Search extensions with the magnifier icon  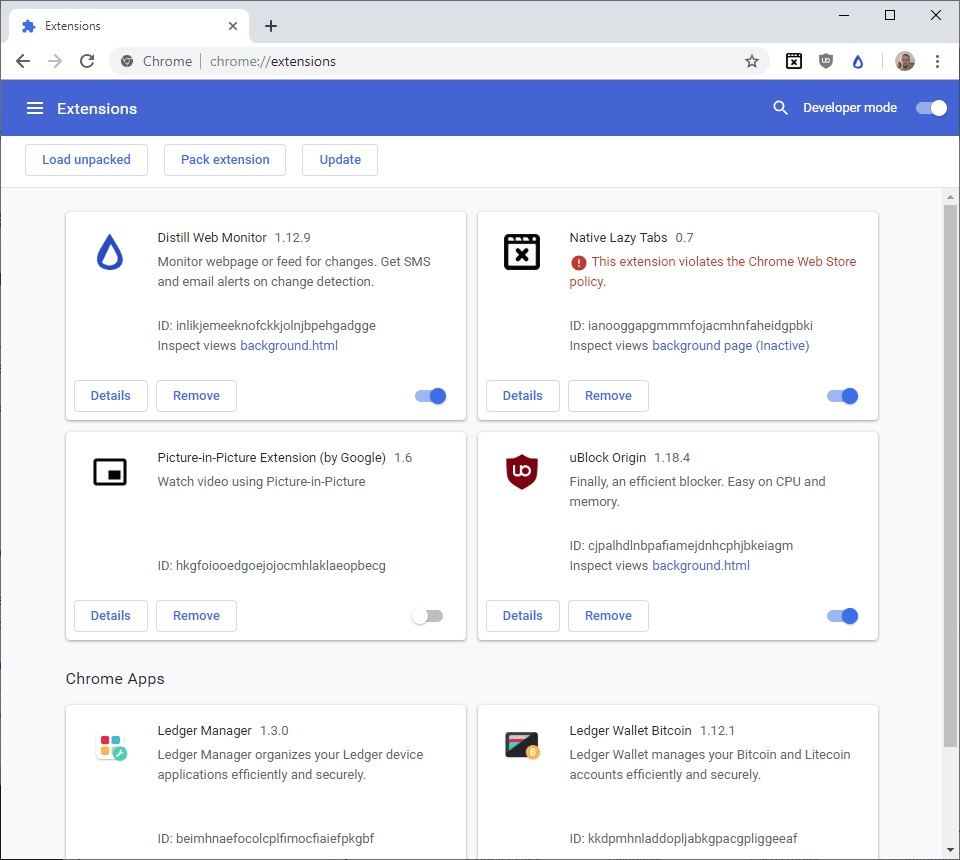point(780,108)
